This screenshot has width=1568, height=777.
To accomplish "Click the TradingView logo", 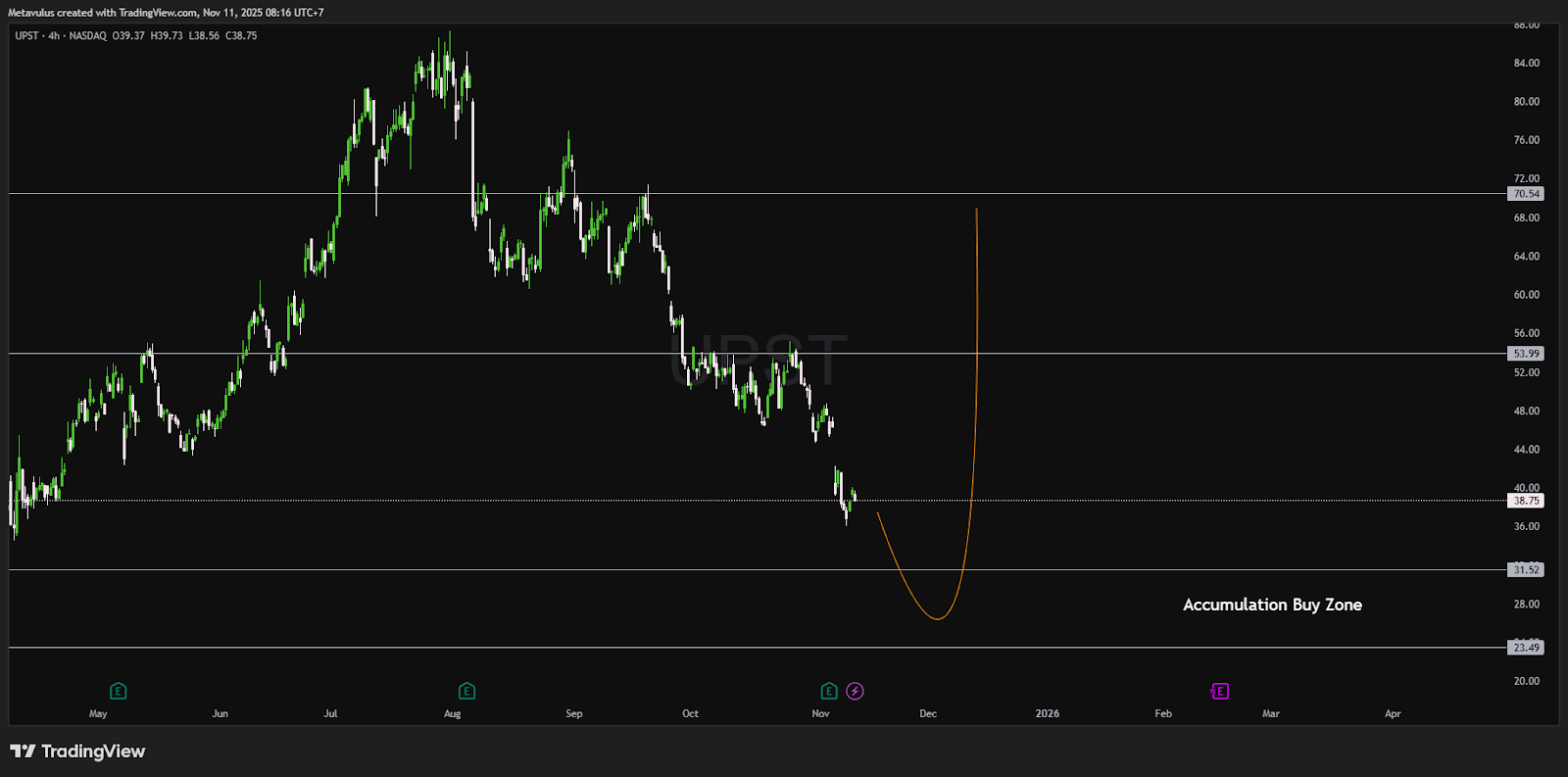I will 77,752.
